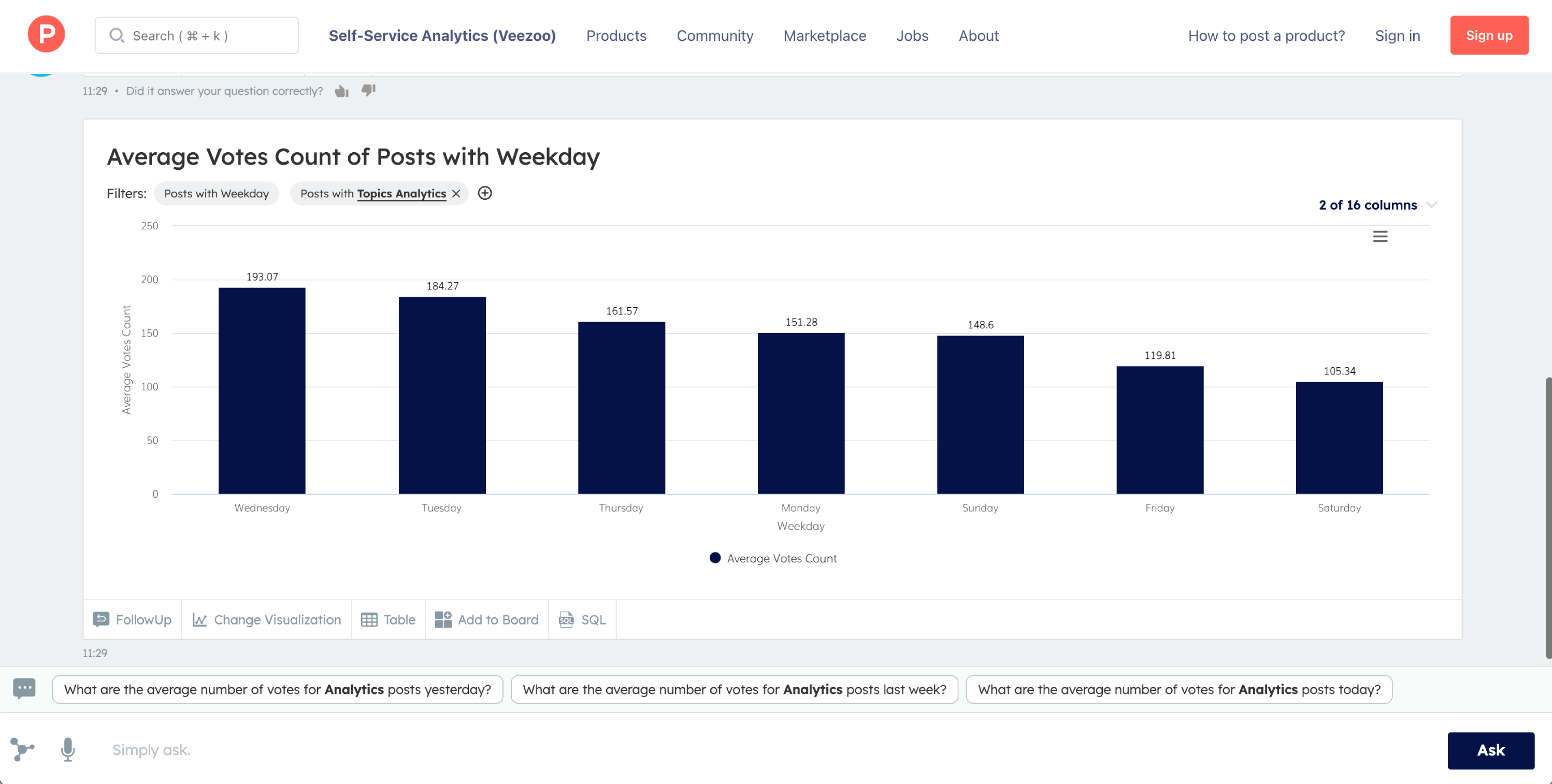The width and height of the screenshot is (1552, 784).
Task: Select suggestion about Analytics posts last week
Action: point(735,689)
